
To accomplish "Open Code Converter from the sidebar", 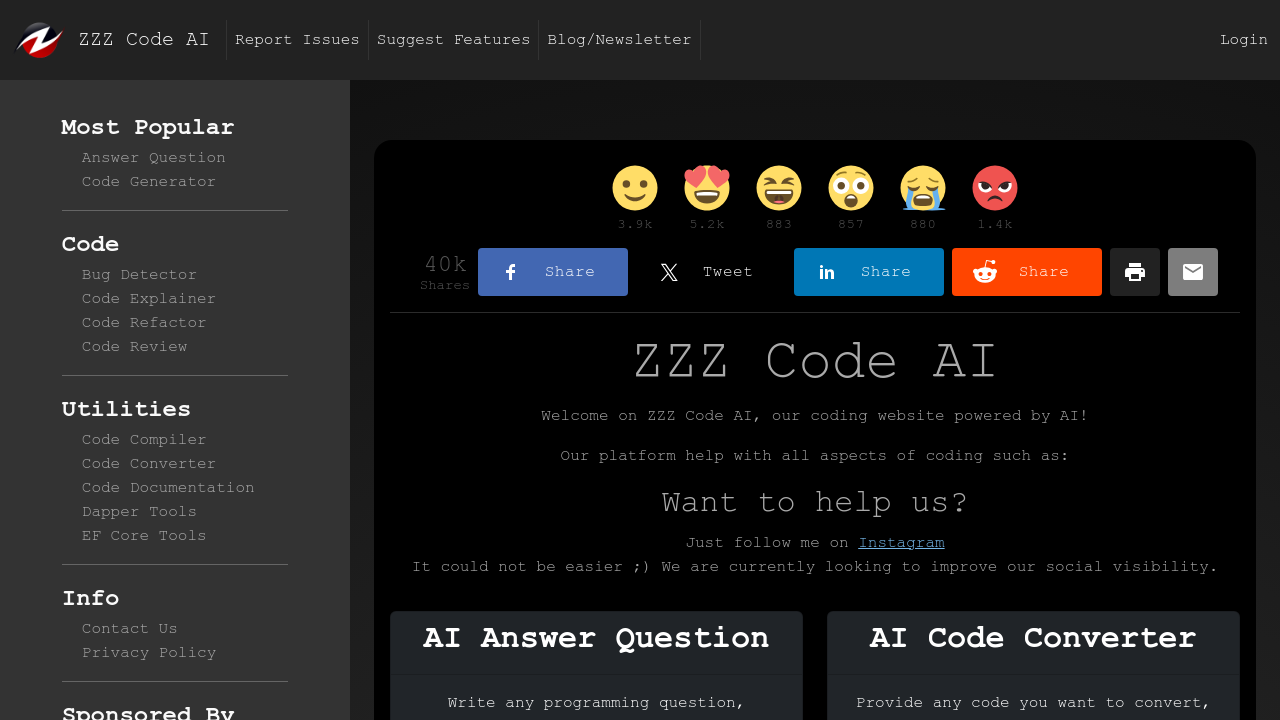I will point(148,463).
